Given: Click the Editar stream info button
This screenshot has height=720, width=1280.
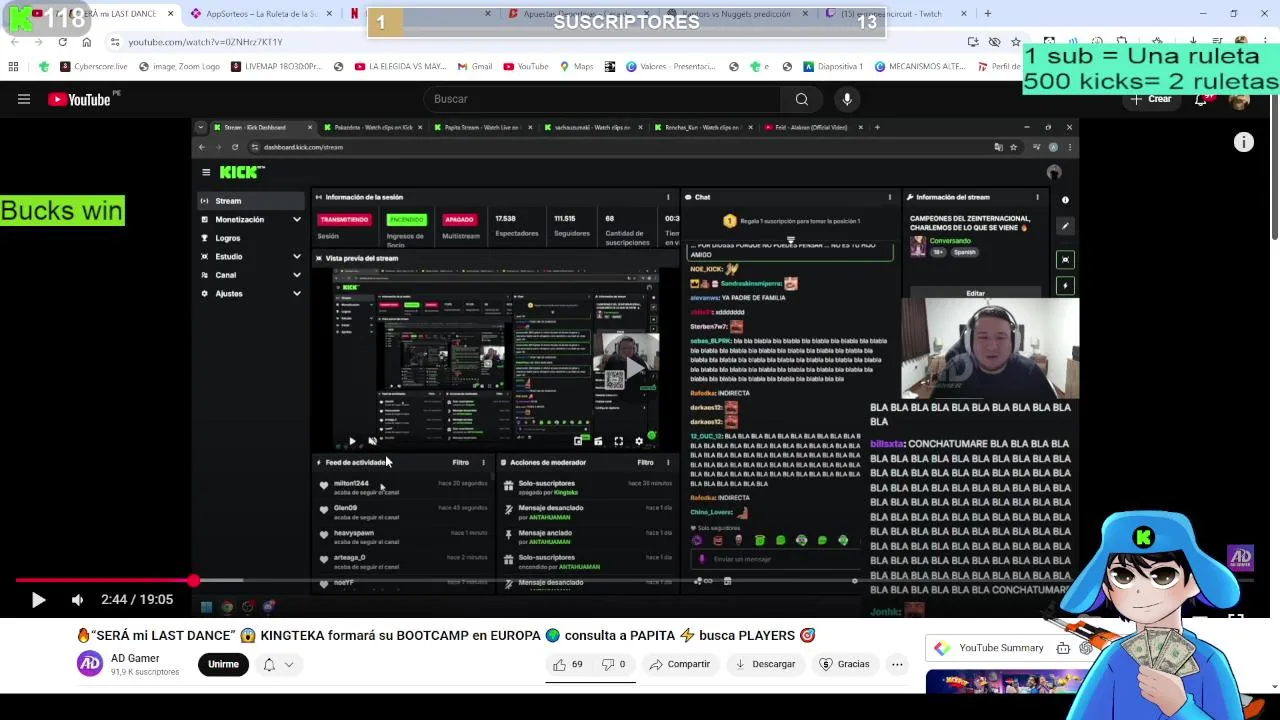Looking at the screenshot, I should (x=975, y=294).
